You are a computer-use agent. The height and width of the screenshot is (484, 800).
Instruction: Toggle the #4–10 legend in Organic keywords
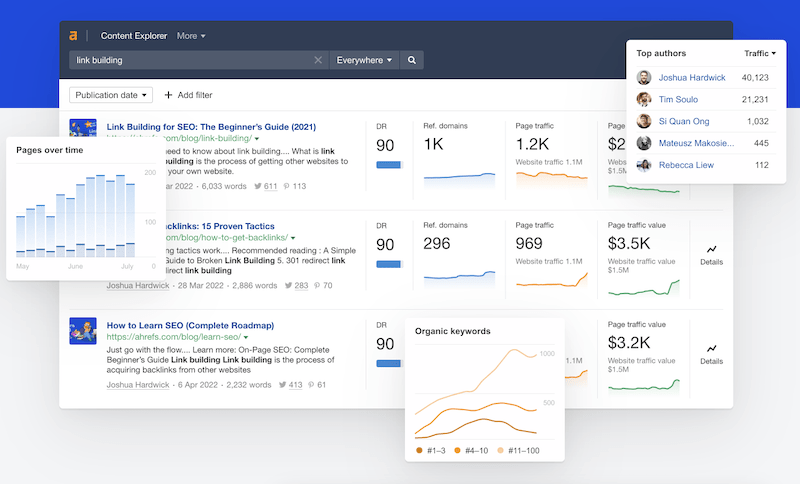(x=471, y=451)
